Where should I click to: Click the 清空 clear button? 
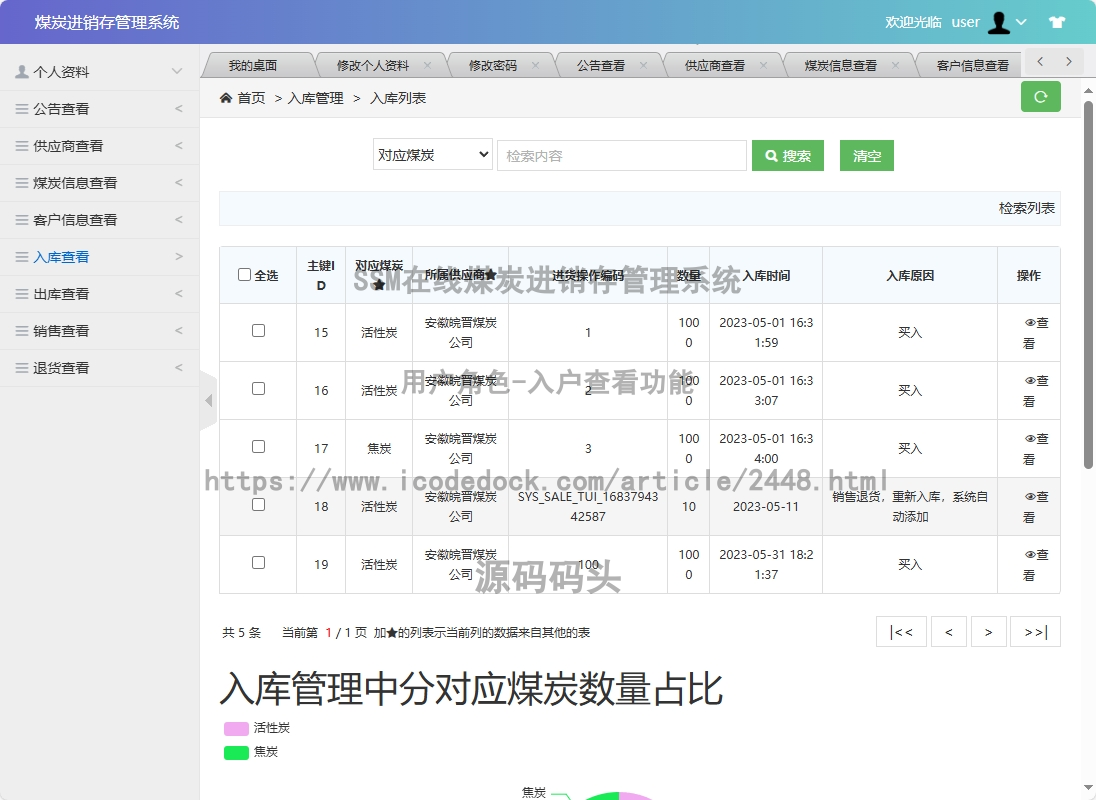pos(867,155)
